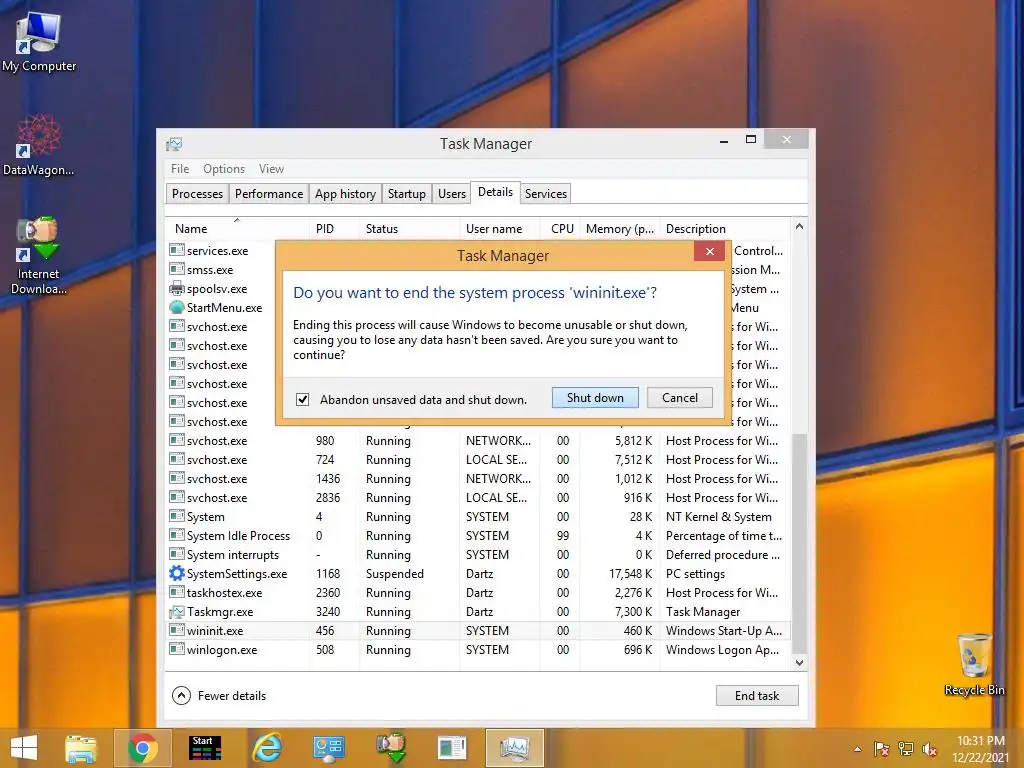Switch to the Processes tab
The width and height of the screenshot is (1024, 768).
click(197, 194)
